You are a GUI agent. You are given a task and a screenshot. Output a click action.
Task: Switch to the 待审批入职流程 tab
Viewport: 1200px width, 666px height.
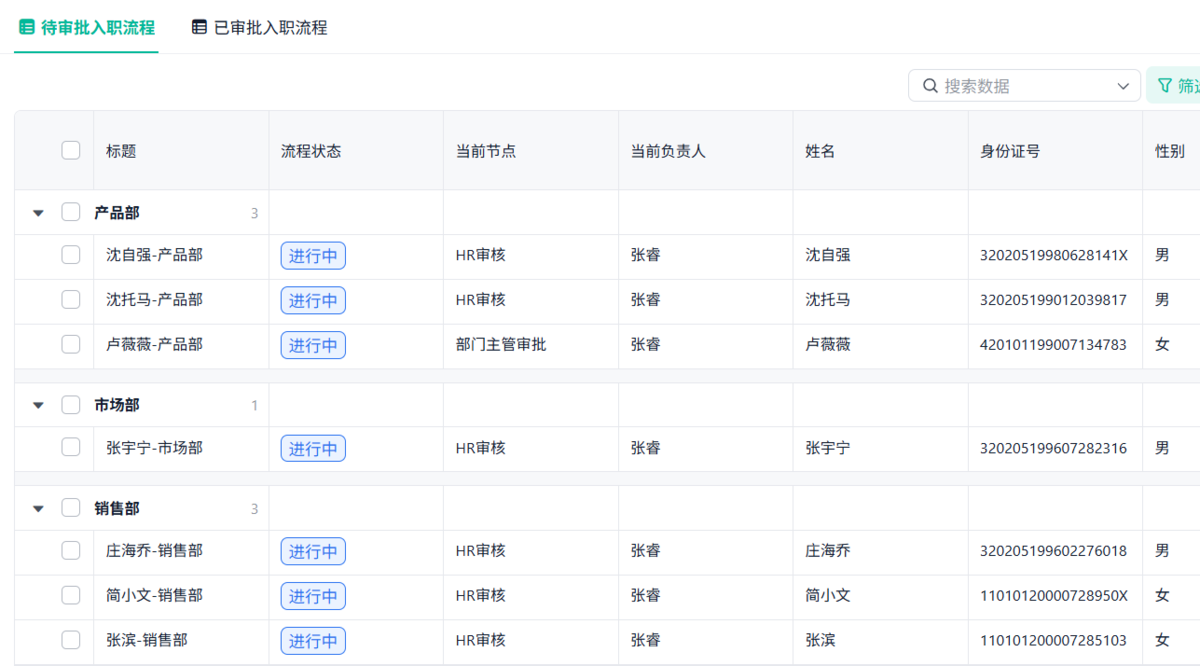85,28
